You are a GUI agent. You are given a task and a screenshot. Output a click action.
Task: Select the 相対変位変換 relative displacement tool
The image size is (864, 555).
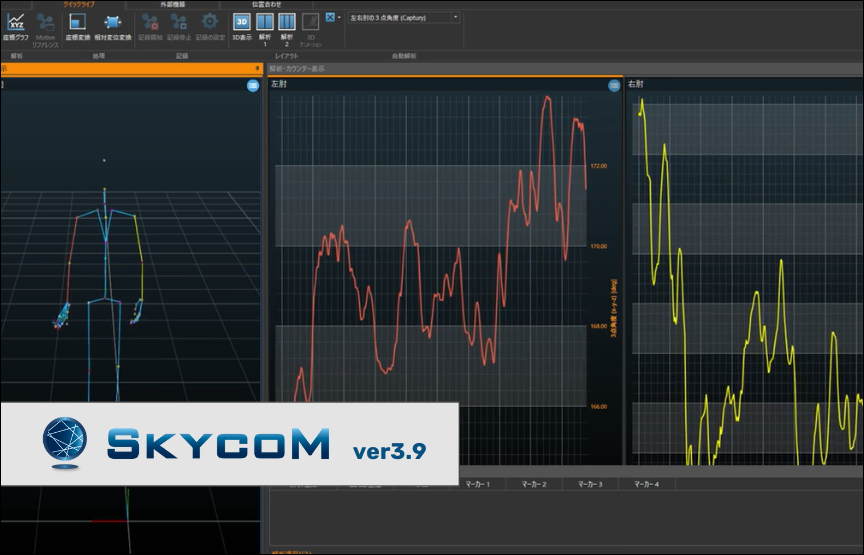coord(113,26)
